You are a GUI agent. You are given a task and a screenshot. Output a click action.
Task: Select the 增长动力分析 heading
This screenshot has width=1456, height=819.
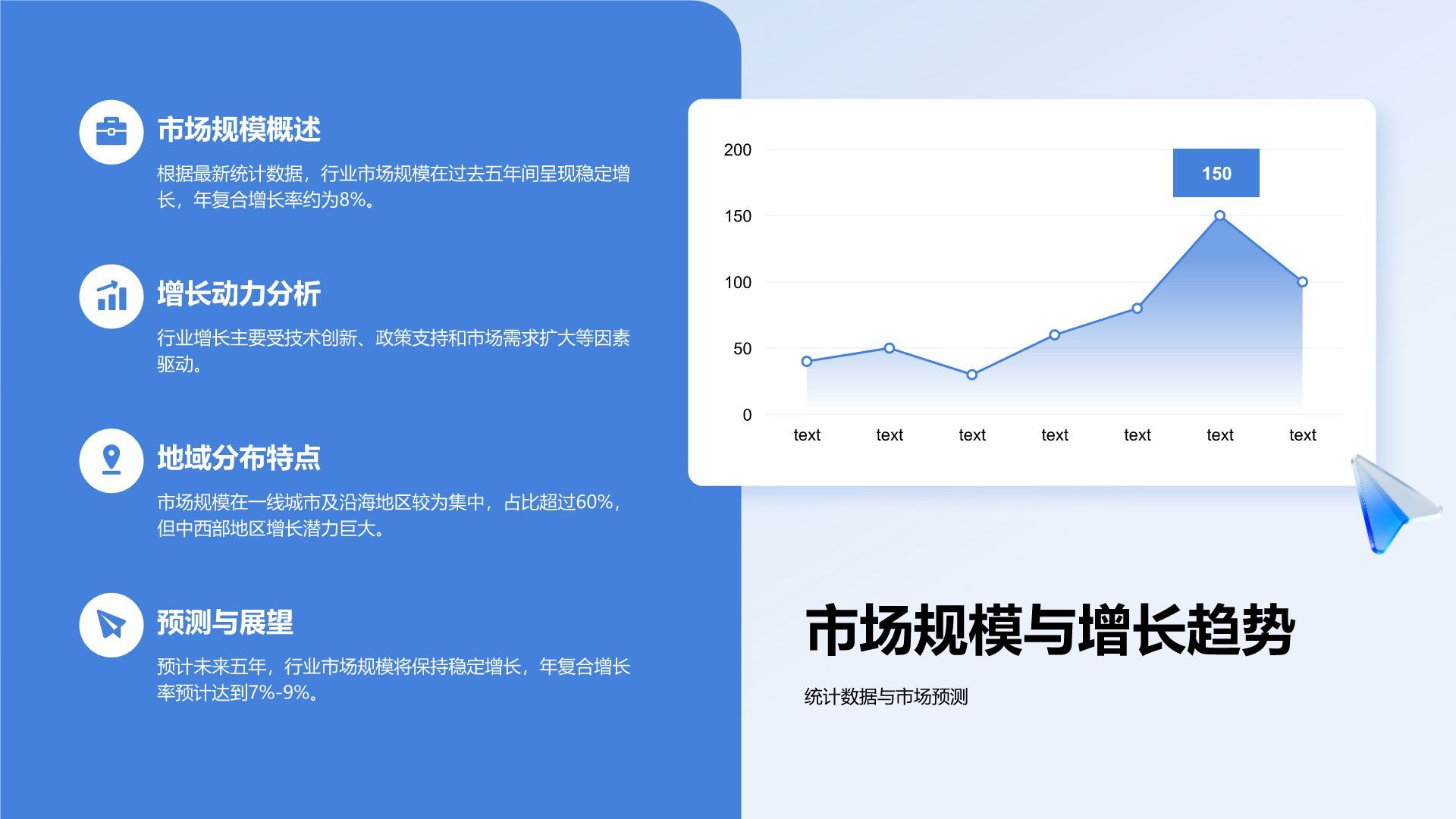tap(239, 294)
